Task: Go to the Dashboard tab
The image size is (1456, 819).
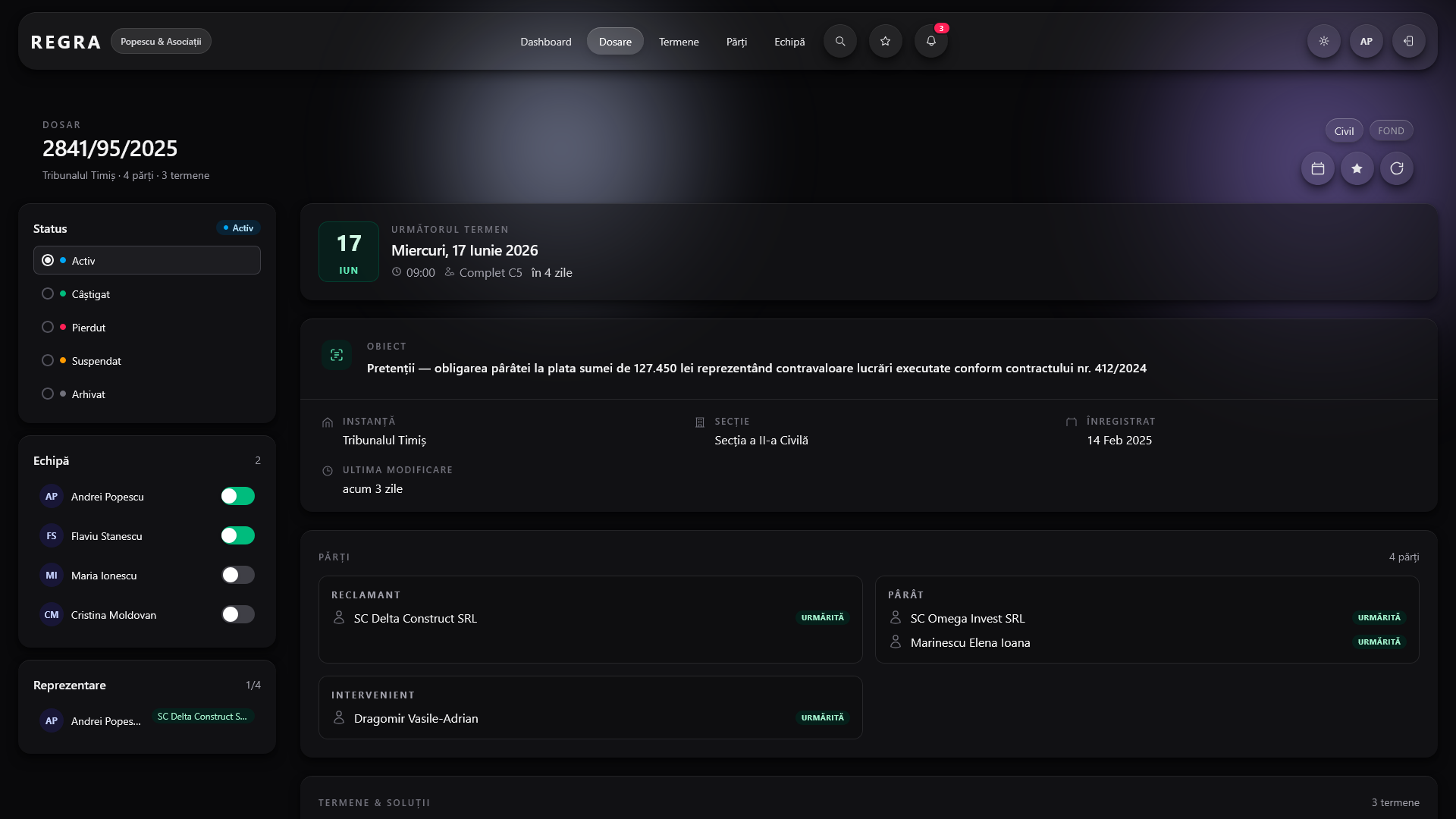Action: click(546, 42)
